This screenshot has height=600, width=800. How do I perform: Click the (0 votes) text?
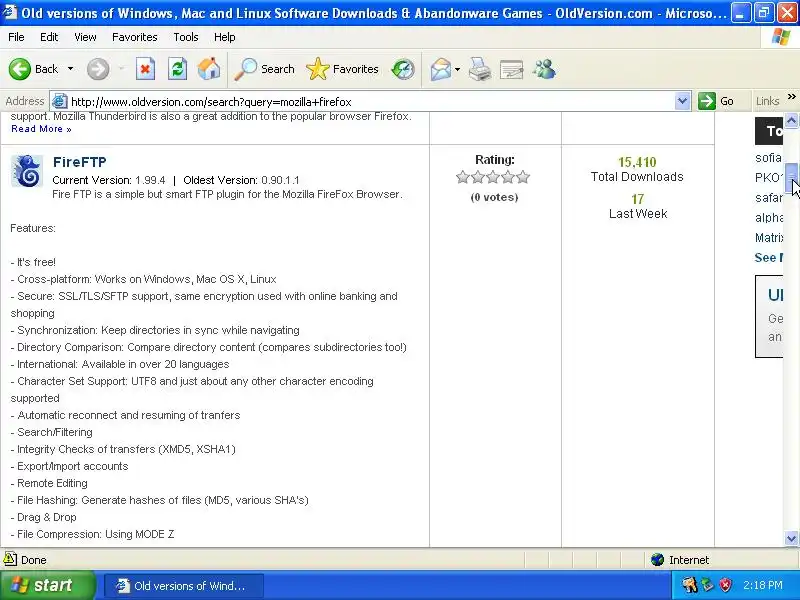click(x=494, y=197)
